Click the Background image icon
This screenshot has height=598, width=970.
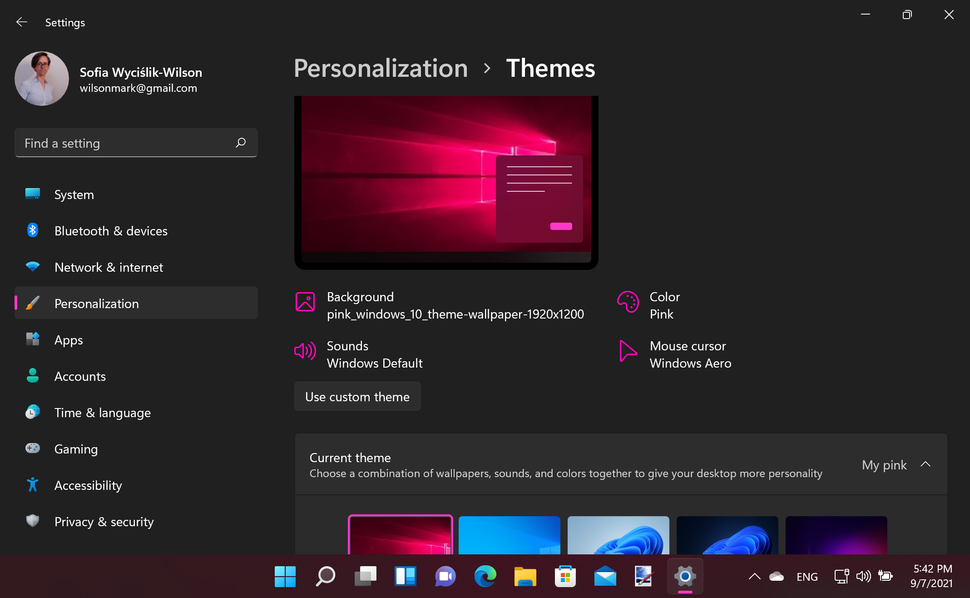tap(305, 302)
